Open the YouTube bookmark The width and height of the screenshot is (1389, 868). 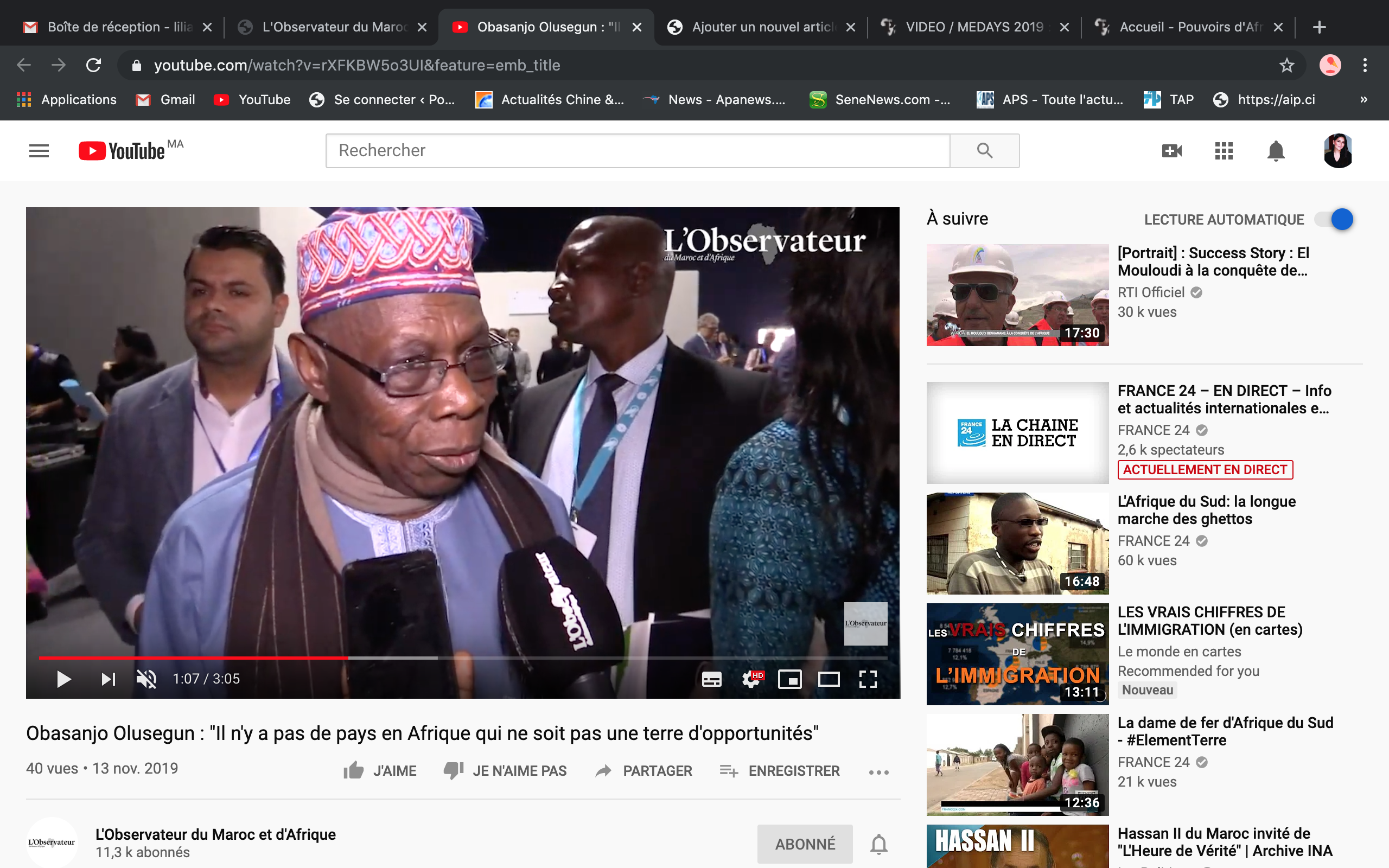click(252, 99)
